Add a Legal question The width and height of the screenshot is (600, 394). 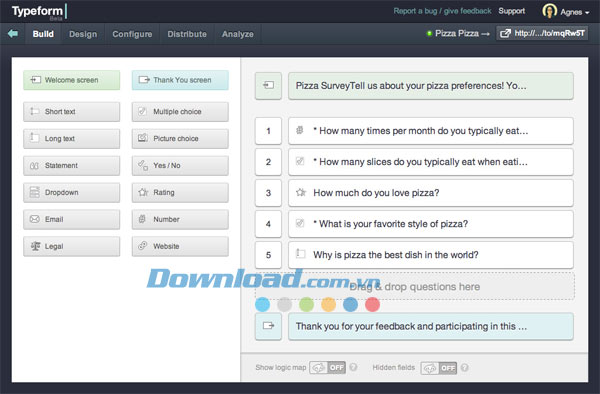coord(72,246)
